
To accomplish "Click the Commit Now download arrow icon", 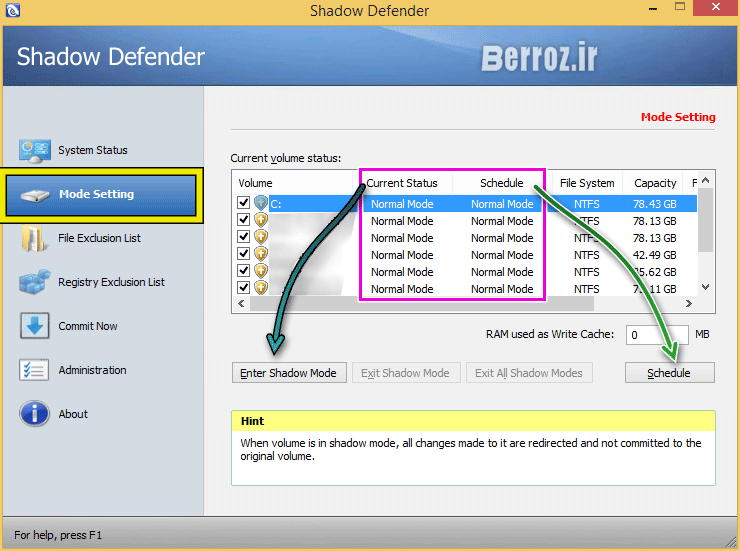I will (34, 326).
